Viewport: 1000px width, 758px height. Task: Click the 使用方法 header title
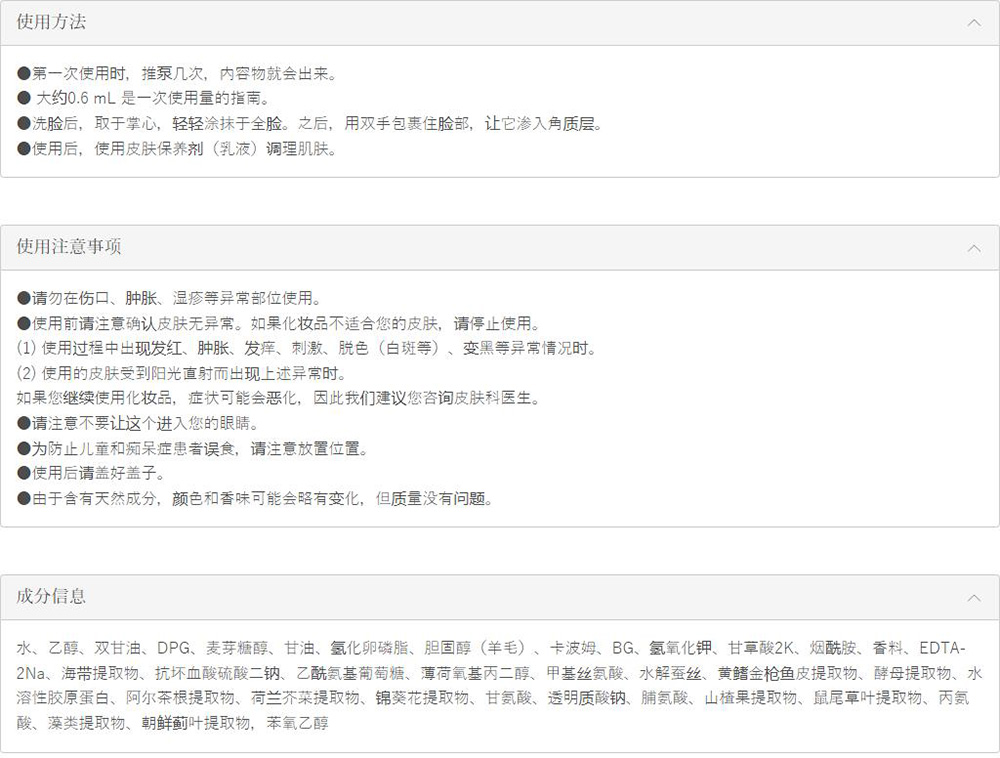[51, 23]
